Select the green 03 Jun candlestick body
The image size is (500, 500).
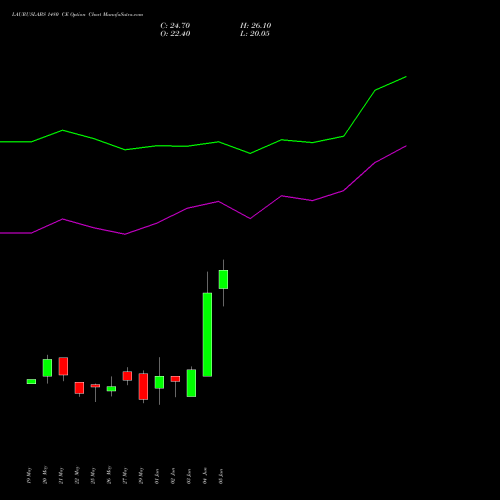coord(191,383)
